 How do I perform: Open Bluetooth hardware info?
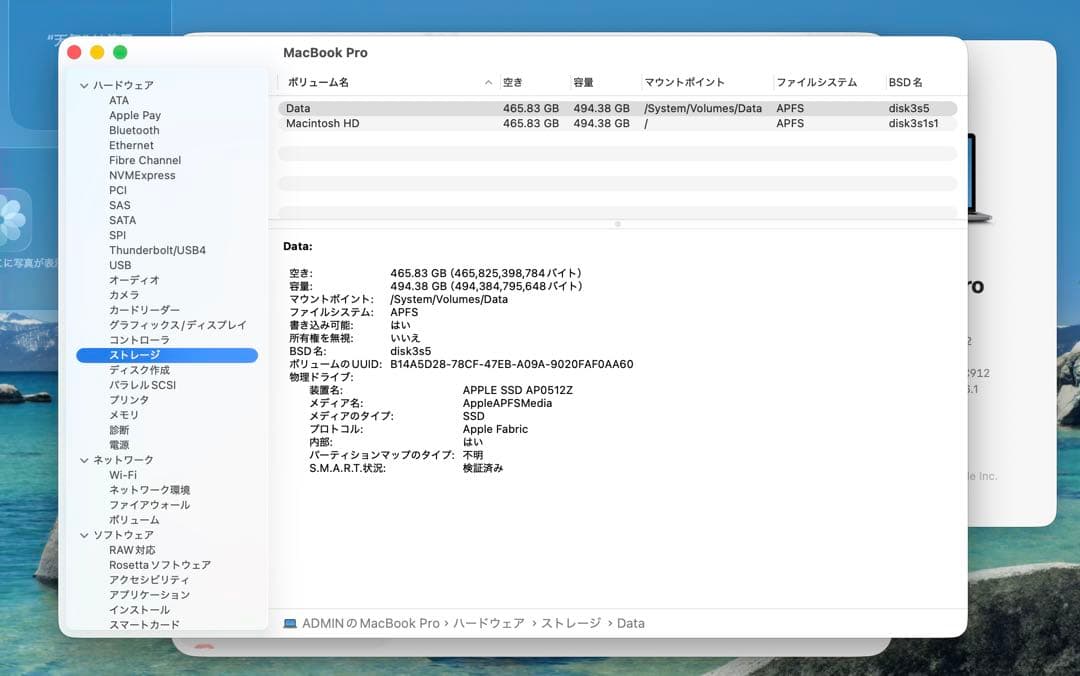(x=134, y=131)
